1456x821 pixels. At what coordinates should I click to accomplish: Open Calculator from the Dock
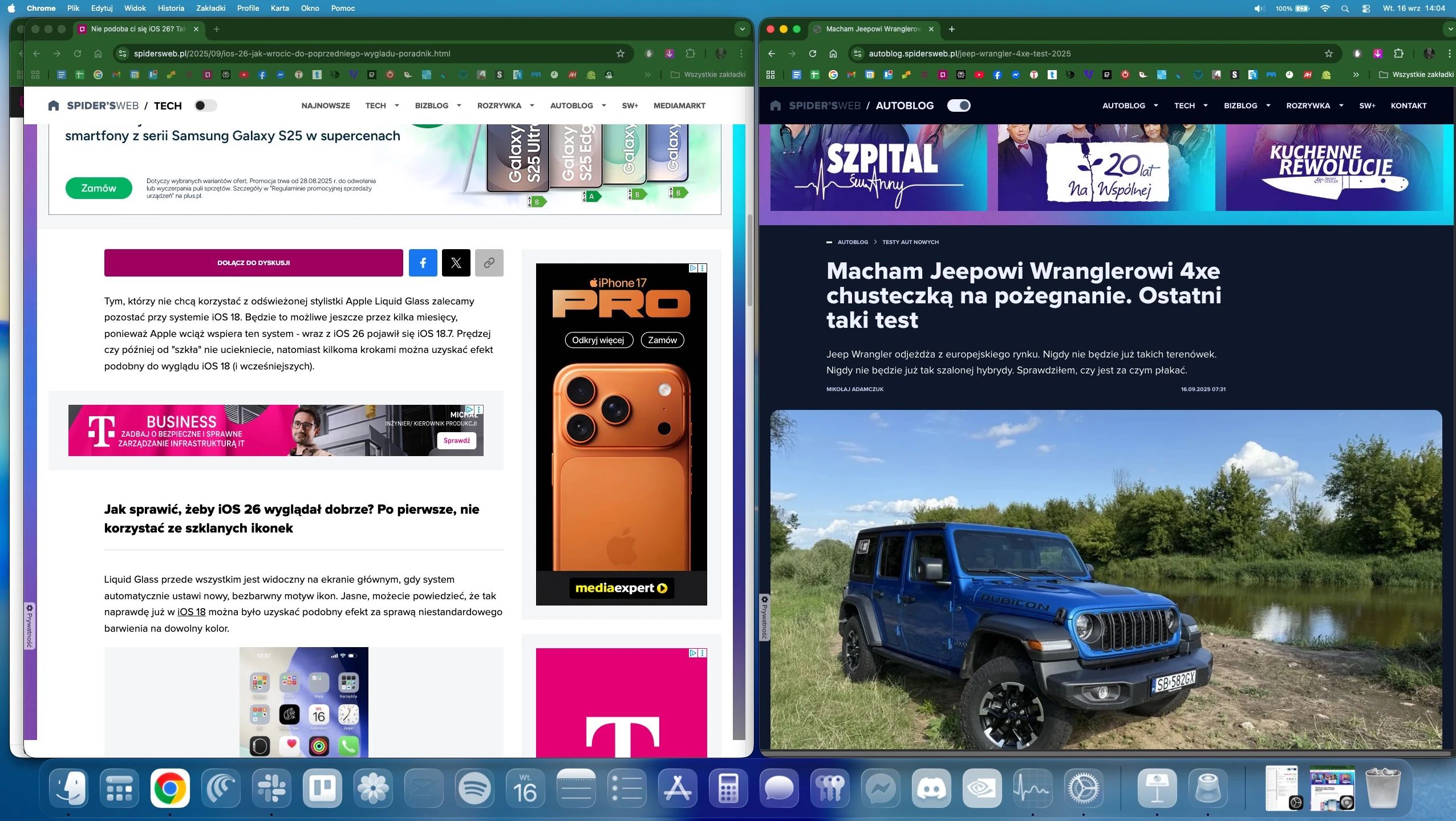click(728, 789)
